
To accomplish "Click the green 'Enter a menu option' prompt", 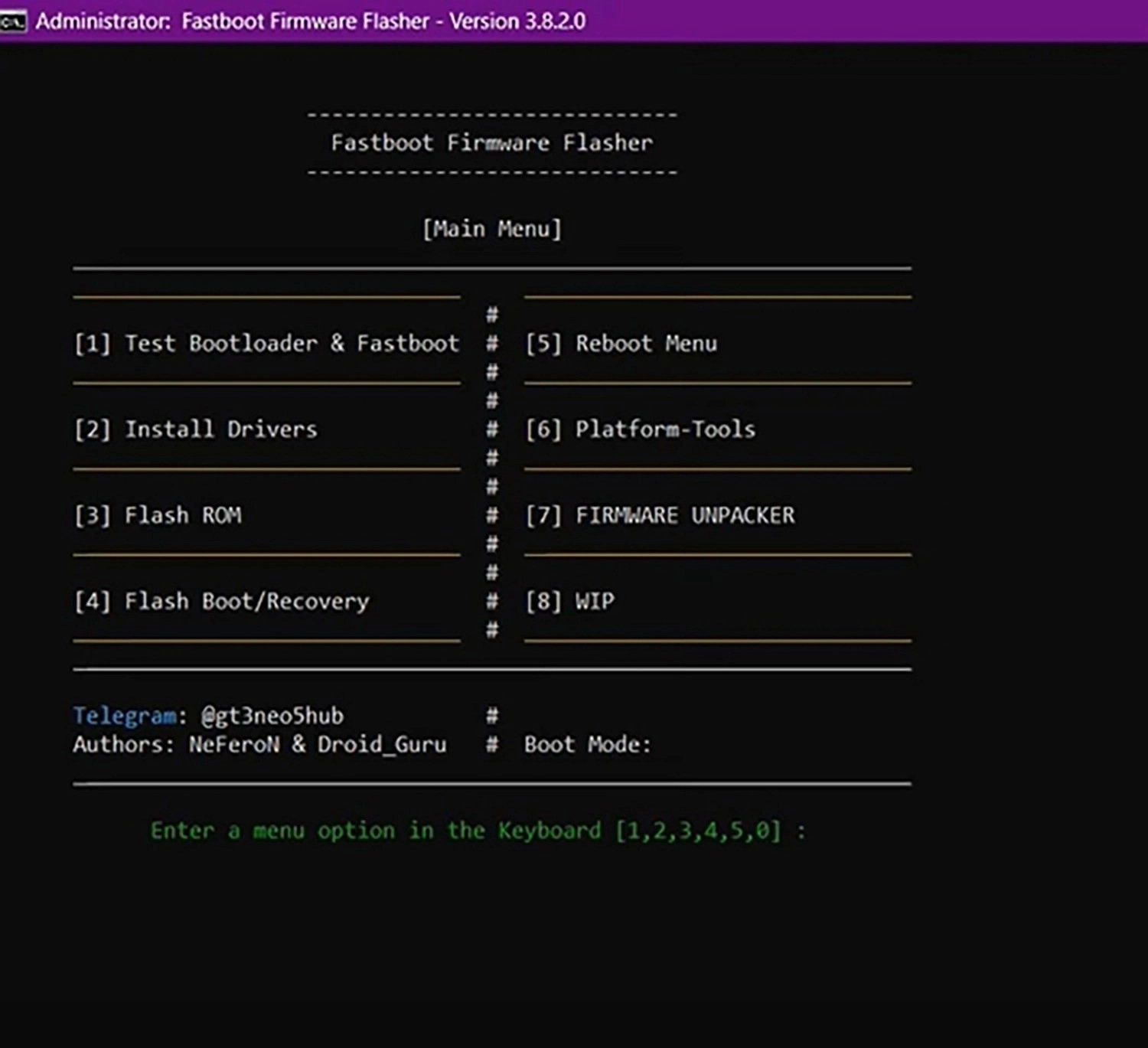I will (x=478, y=831).
